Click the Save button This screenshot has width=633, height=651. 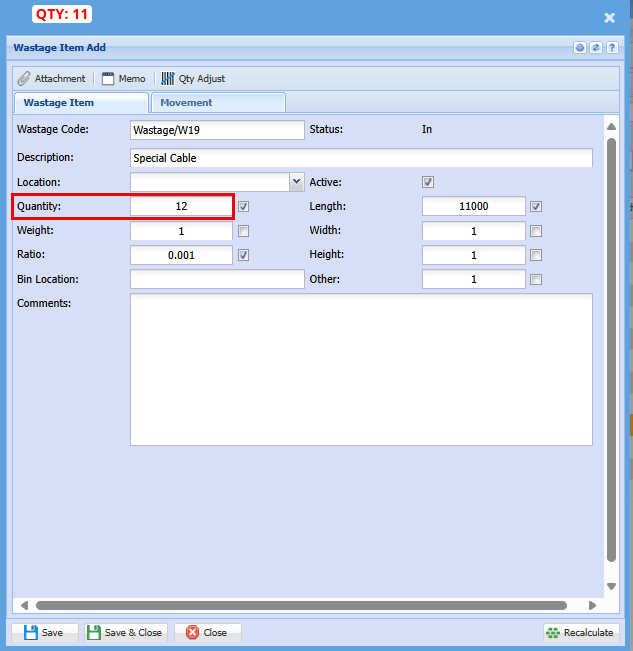pos(44,632)
